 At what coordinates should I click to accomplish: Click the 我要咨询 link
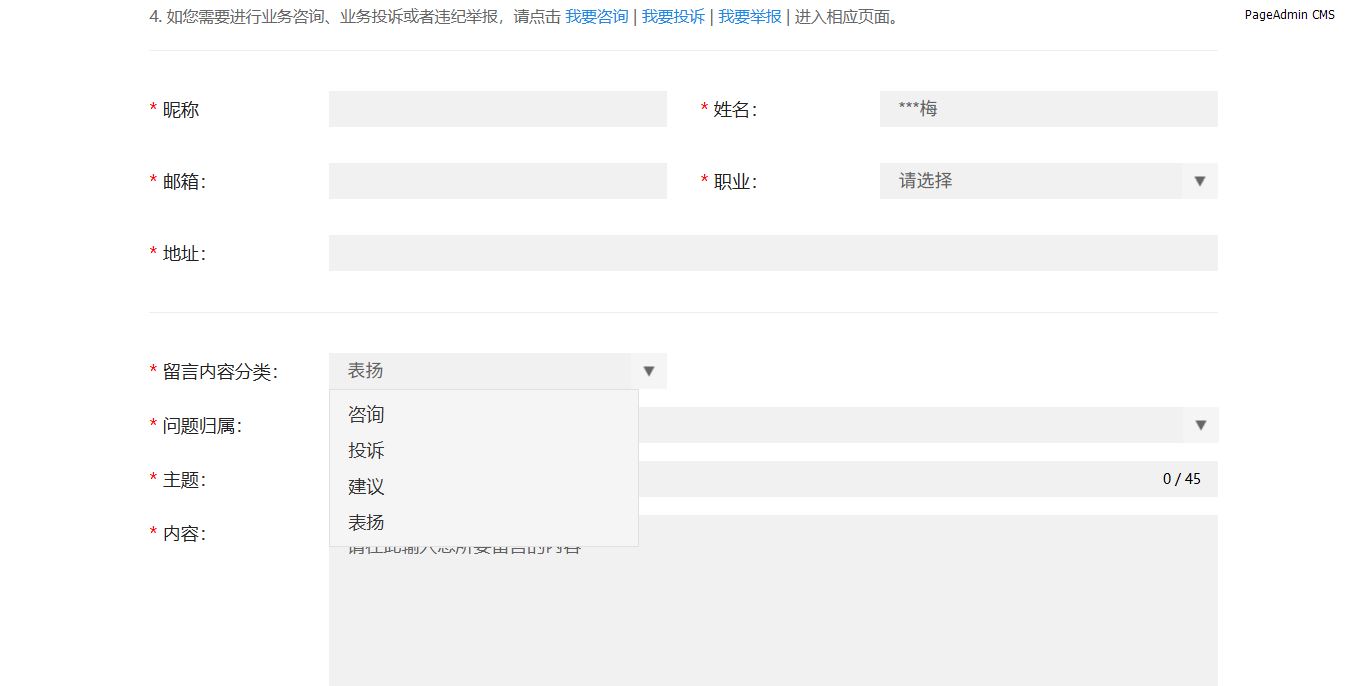pos(596,17)
